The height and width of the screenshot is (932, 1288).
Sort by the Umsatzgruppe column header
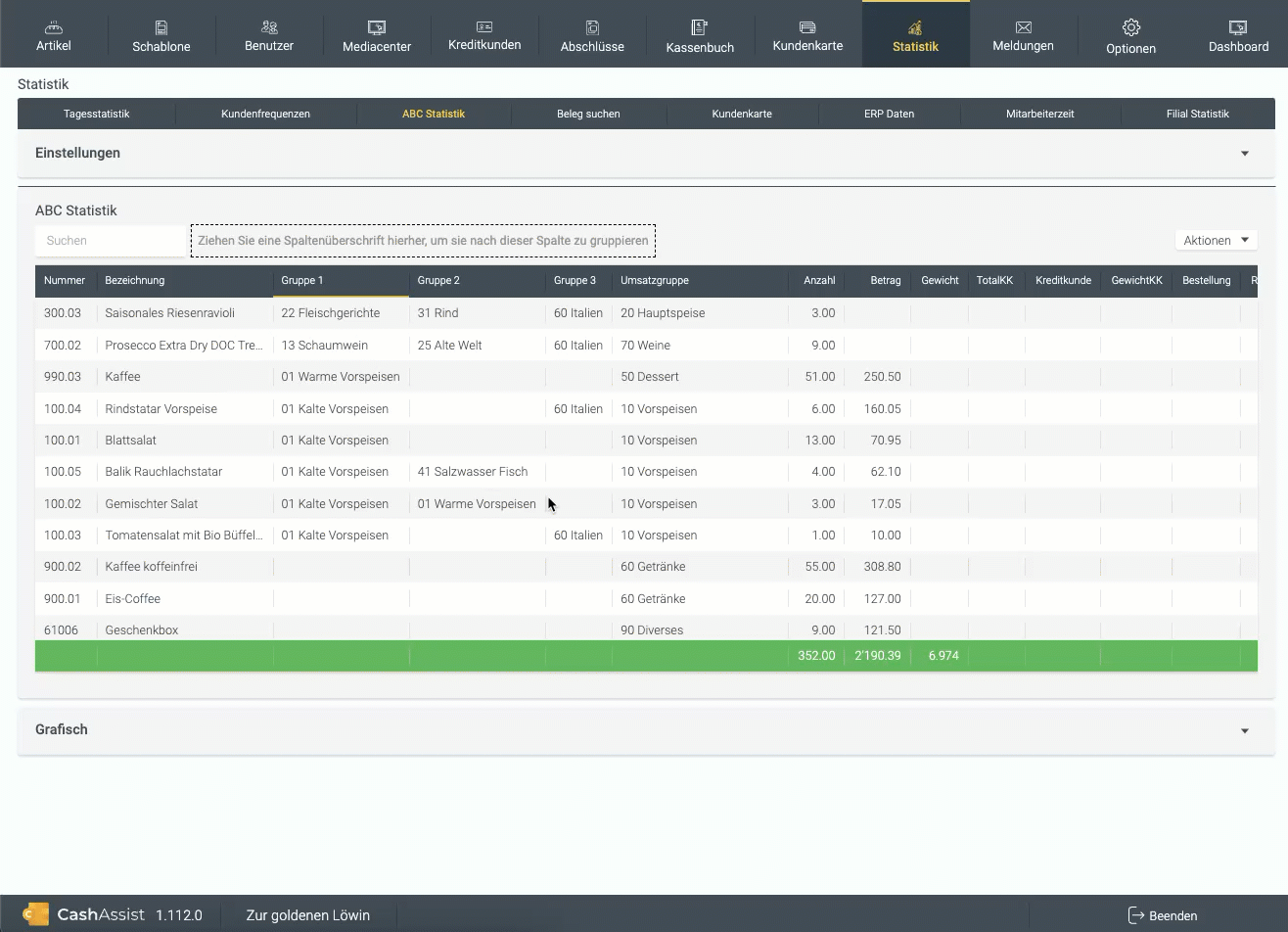pyautogui.click(x=700, y=280)
